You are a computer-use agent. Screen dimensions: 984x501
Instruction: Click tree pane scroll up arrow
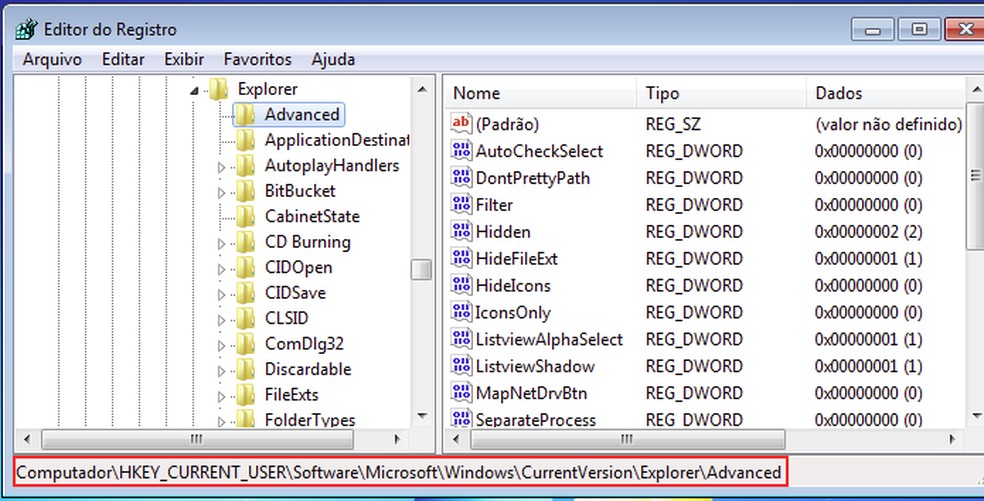(422, 90)
